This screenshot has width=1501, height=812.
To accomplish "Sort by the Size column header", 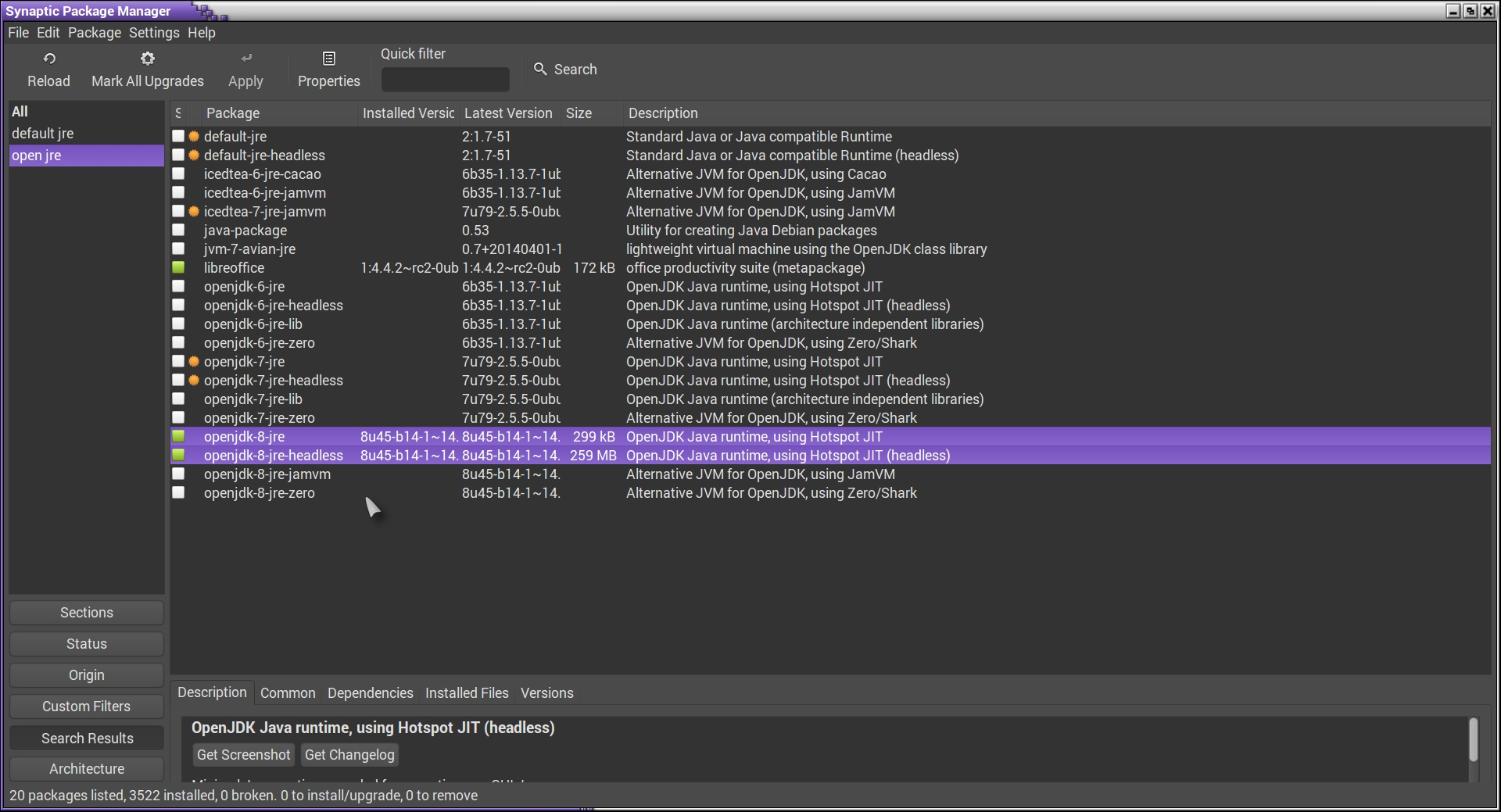I will [579, 113].
